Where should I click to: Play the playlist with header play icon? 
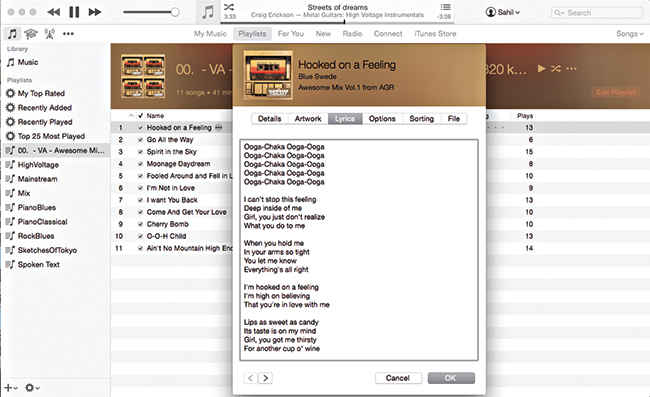click(x=541, y=68)
